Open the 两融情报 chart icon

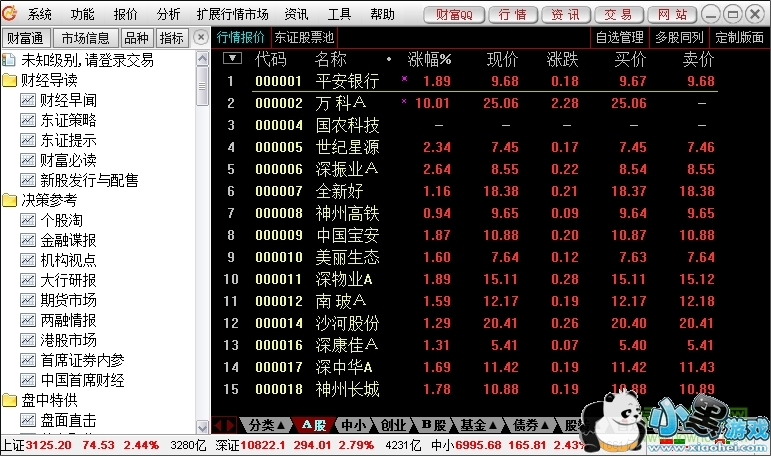coord(28,320)
